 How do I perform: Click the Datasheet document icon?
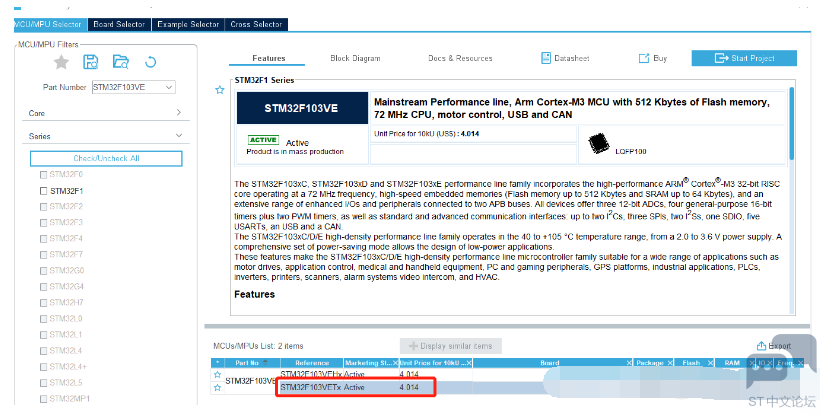(x=546, y=58)
